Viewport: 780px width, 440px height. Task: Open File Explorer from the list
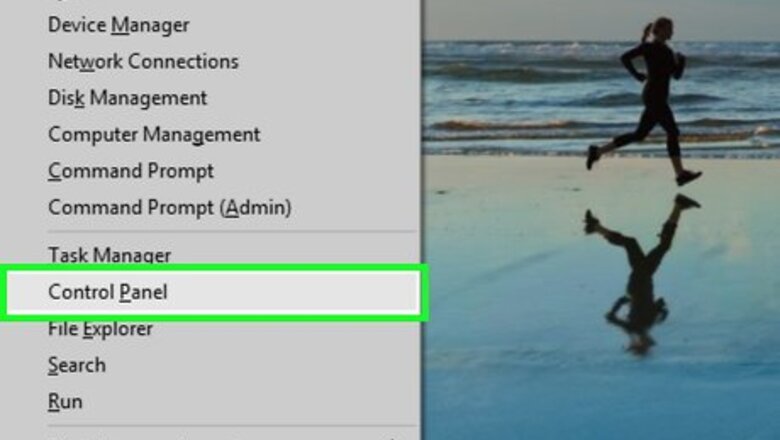coord(100,329)
